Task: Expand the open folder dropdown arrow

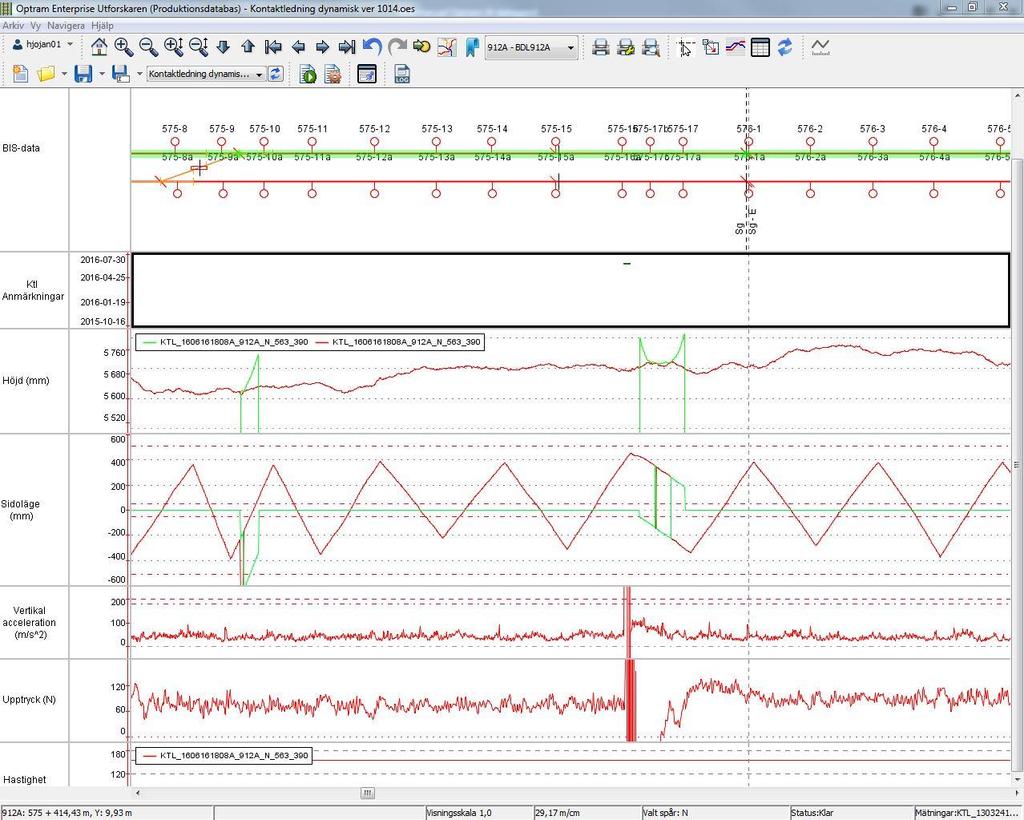Action: tap(63, 74)
